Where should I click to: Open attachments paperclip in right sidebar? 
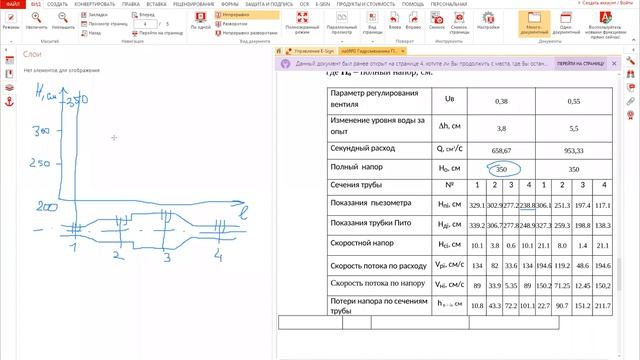631,101
